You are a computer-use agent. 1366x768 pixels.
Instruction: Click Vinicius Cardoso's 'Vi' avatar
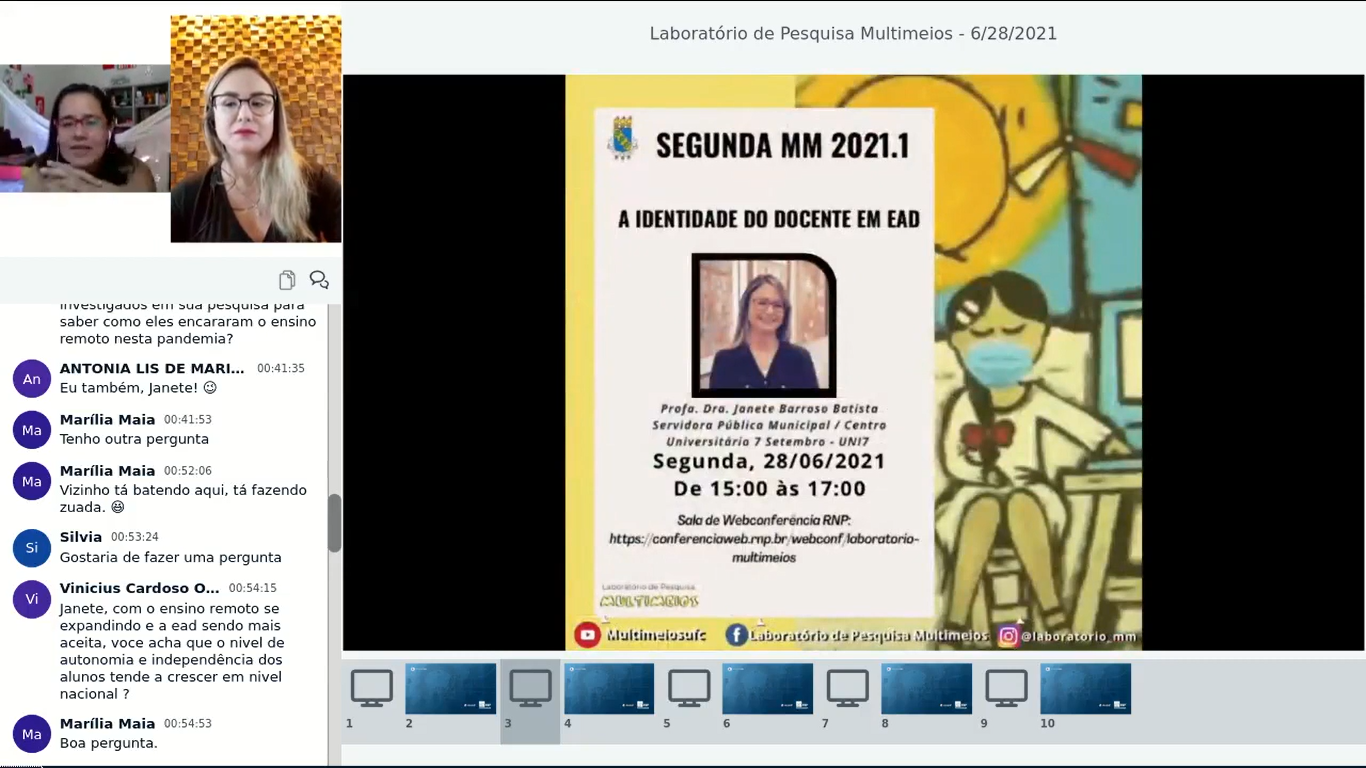(32, 599)
